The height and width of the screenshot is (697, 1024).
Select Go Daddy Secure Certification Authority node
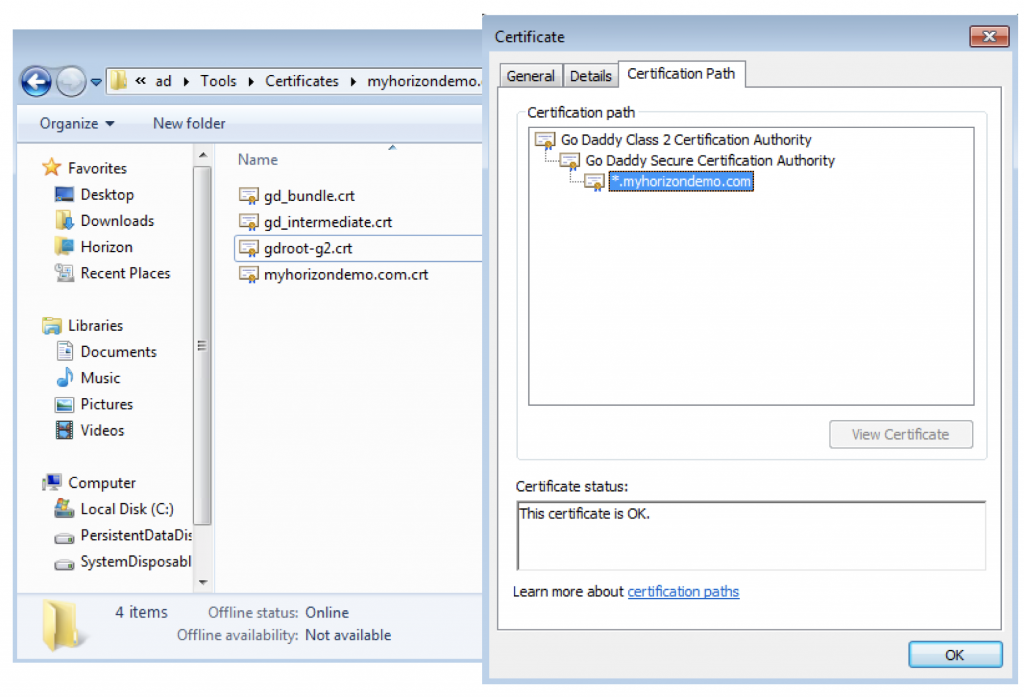pyautogui.click(x=709, y=160)
